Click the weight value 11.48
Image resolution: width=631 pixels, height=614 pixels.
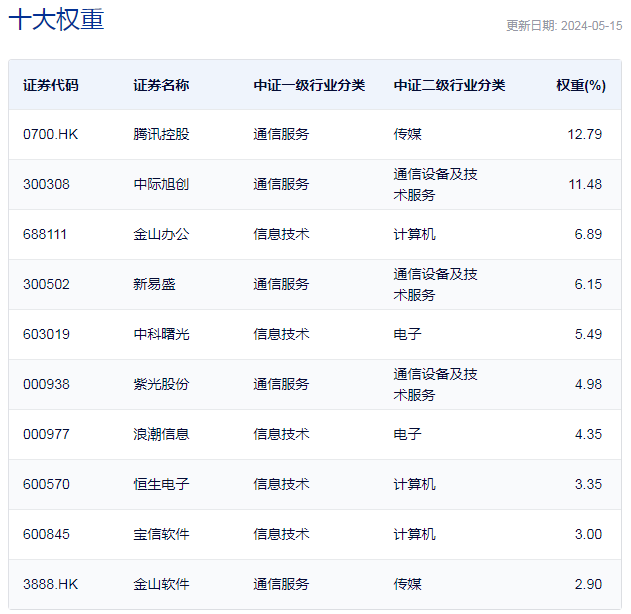[x=585, y=184]
